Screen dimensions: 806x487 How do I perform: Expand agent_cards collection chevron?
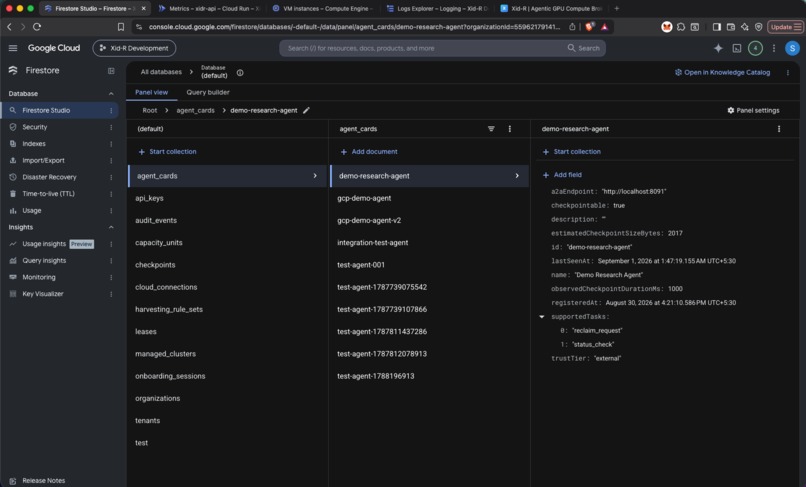315,176
